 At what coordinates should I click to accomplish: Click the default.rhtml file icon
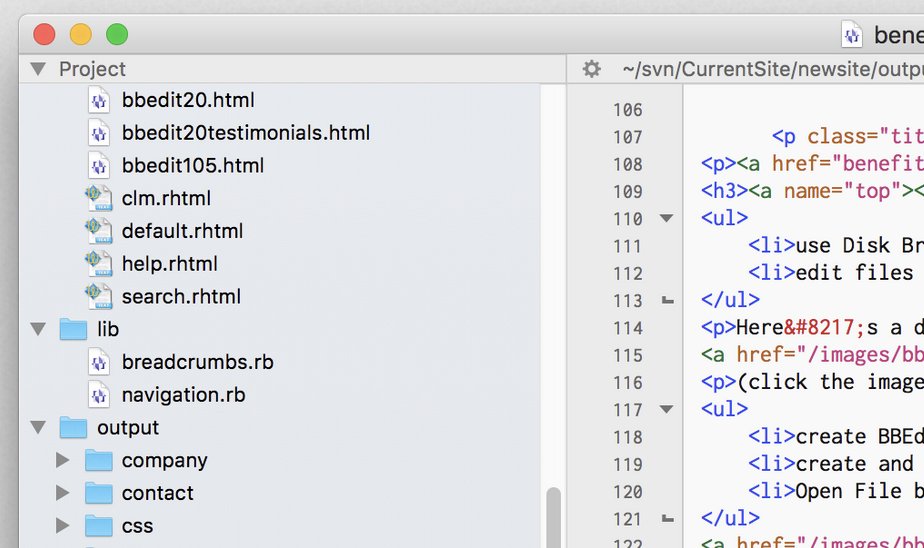98,231
